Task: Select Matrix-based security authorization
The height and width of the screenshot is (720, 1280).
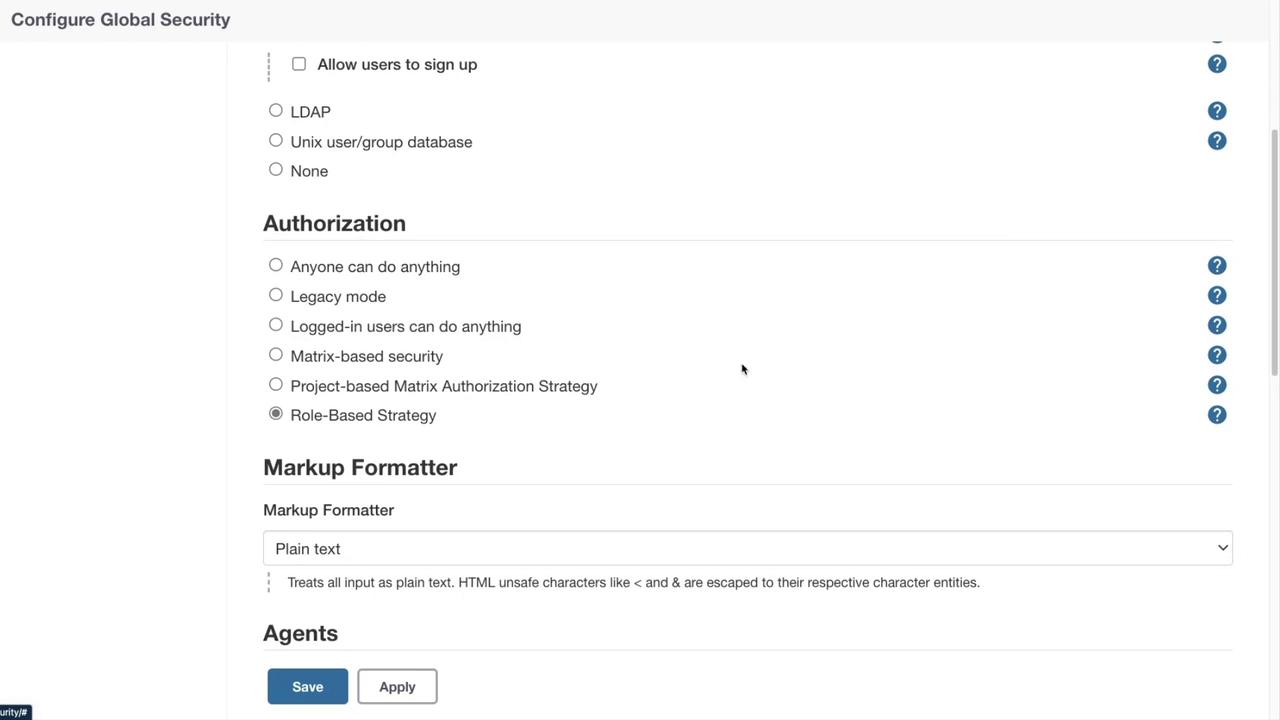Action: 276,355
